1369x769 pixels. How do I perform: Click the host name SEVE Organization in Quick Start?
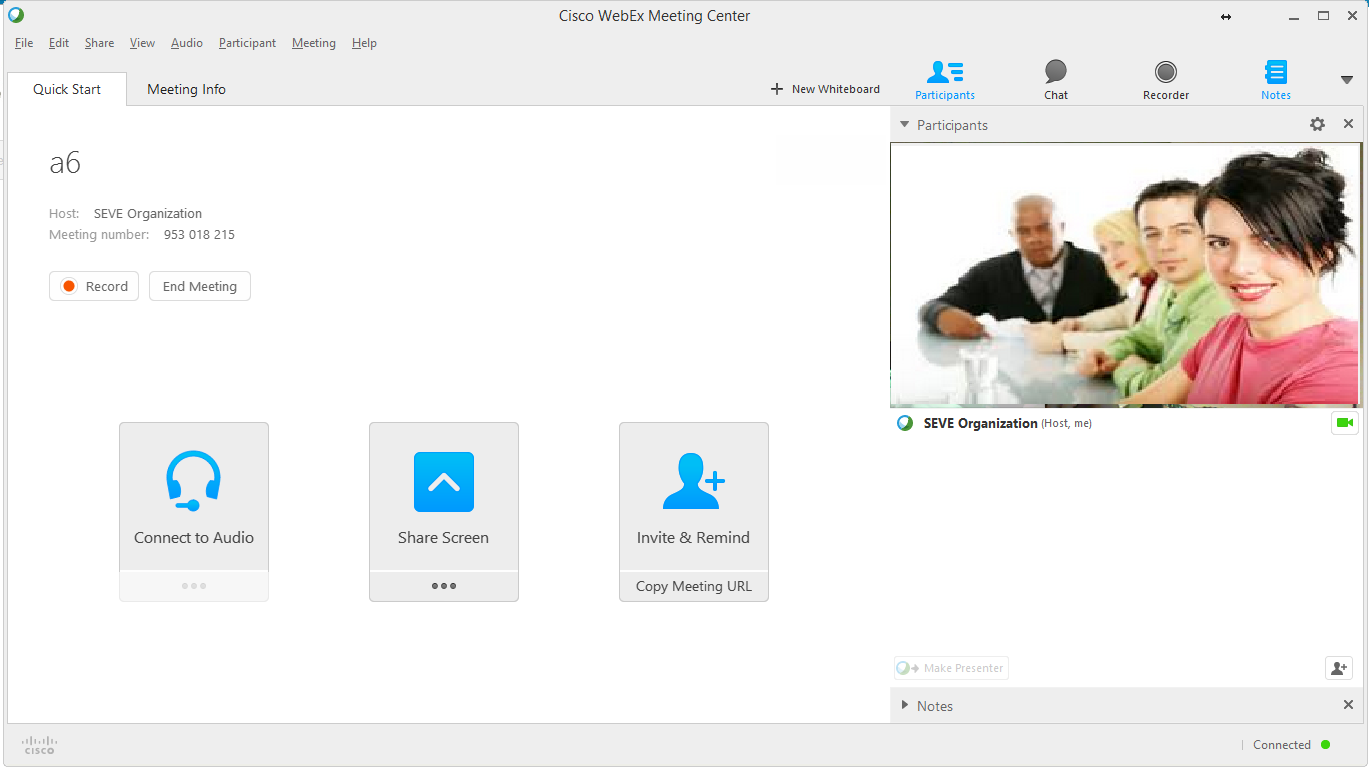point(148,214)
